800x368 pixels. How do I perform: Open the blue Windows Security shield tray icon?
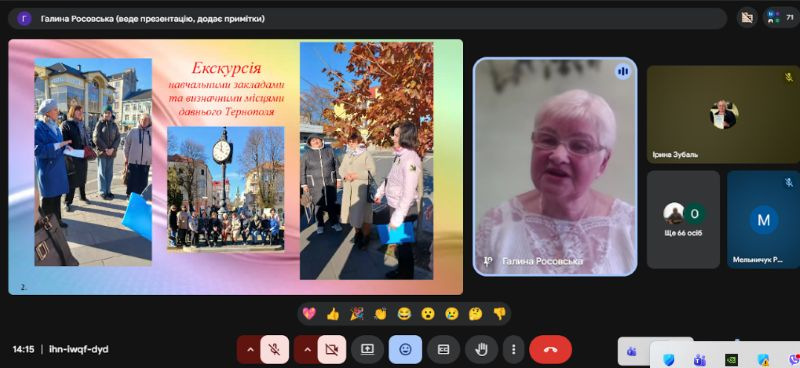click(668, 360)
